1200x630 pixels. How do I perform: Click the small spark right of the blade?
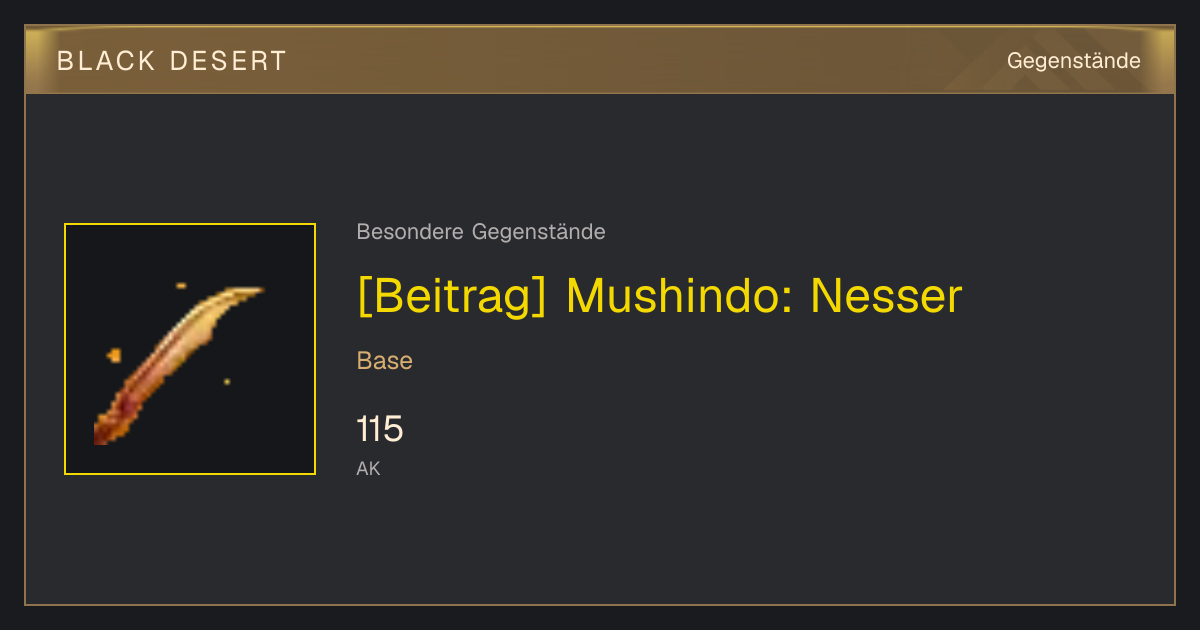pyautogui.click(x=227, y=381)
